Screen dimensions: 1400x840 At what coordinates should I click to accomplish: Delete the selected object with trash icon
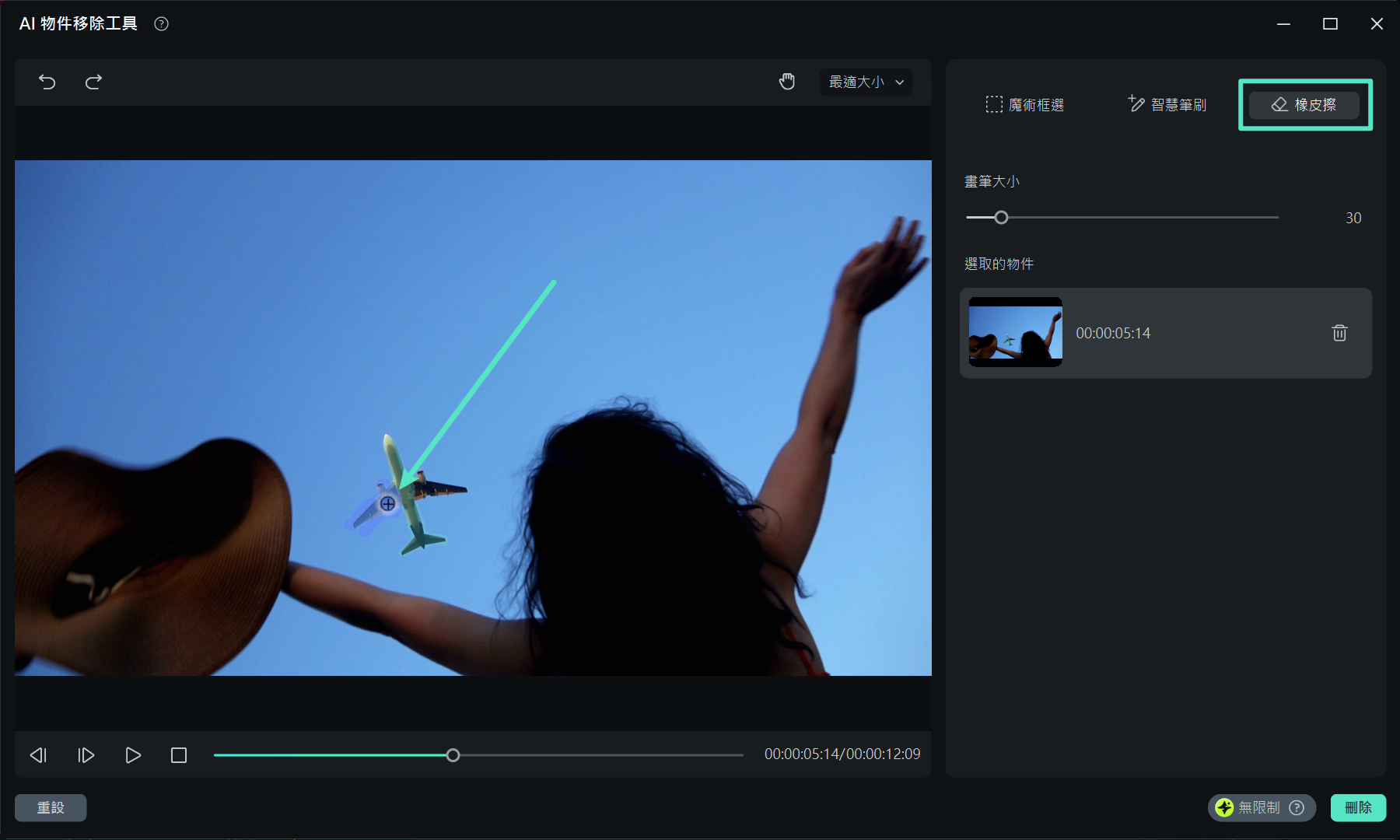[1339, 333]
